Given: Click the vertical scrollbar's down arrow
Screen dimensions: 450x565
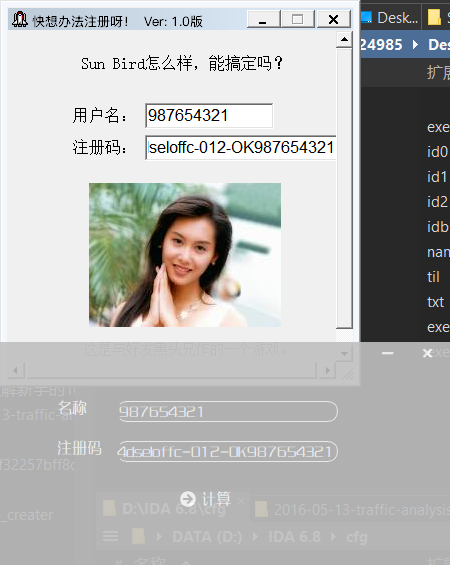Looking at the screenshot, I should tap(344, 353).
